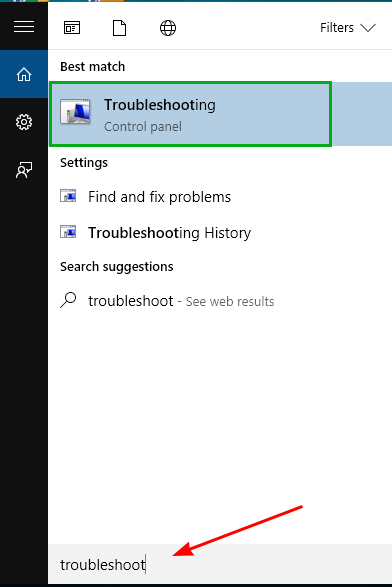The image size is (392, 587).
Task: Filter results by Apps icon
Action: tap(72, 28)
